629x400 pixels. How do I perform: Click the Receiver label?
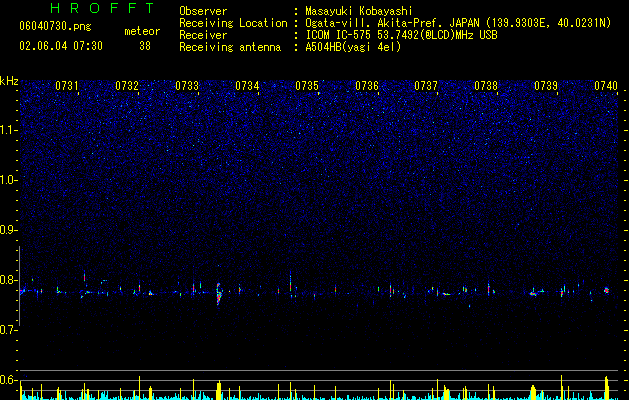(x=203, y=35)
